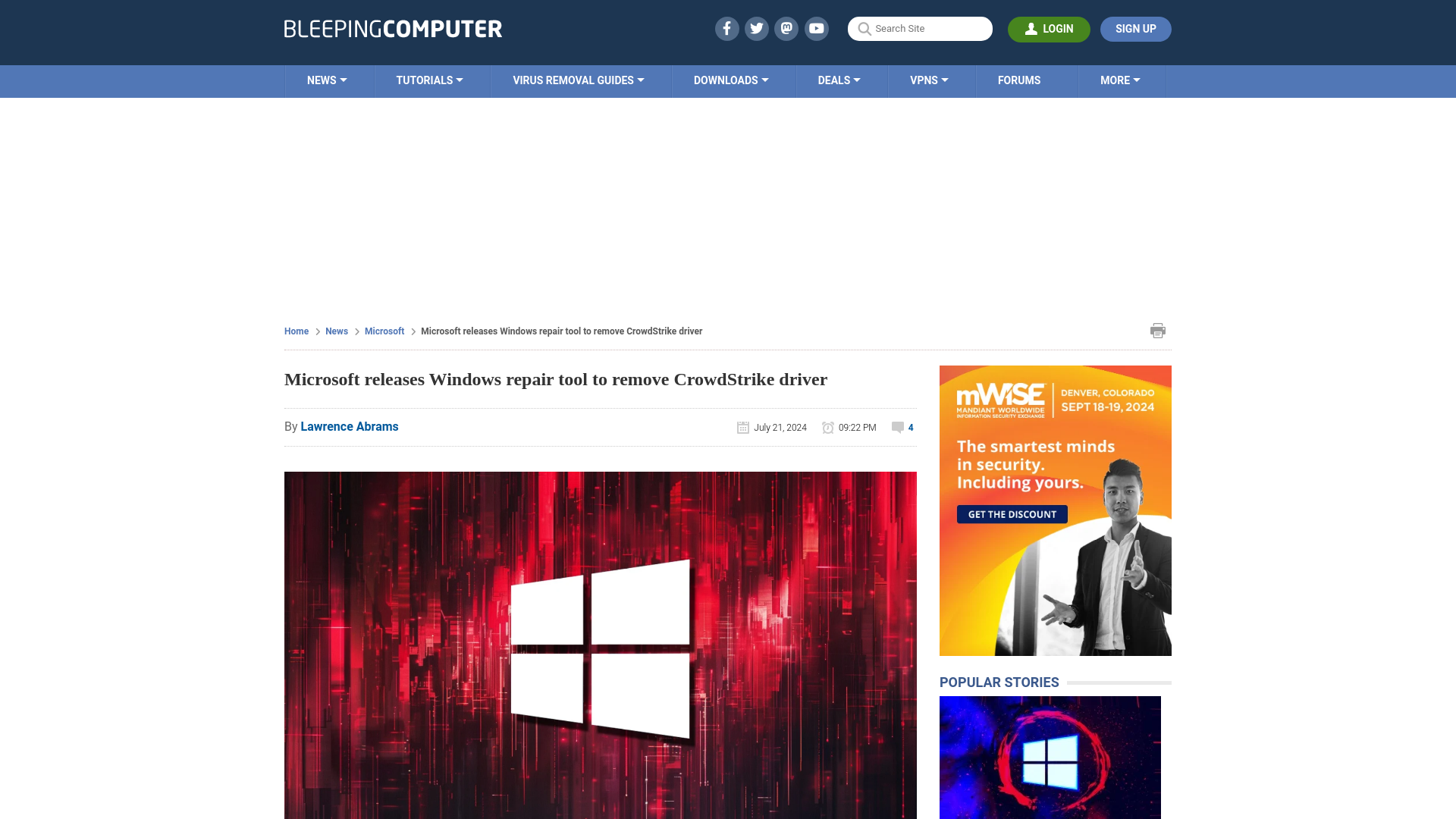Expand the TUTORIALS dropdown menu
The width and height of the screenshot is (1456, 819).
[429, 80]
